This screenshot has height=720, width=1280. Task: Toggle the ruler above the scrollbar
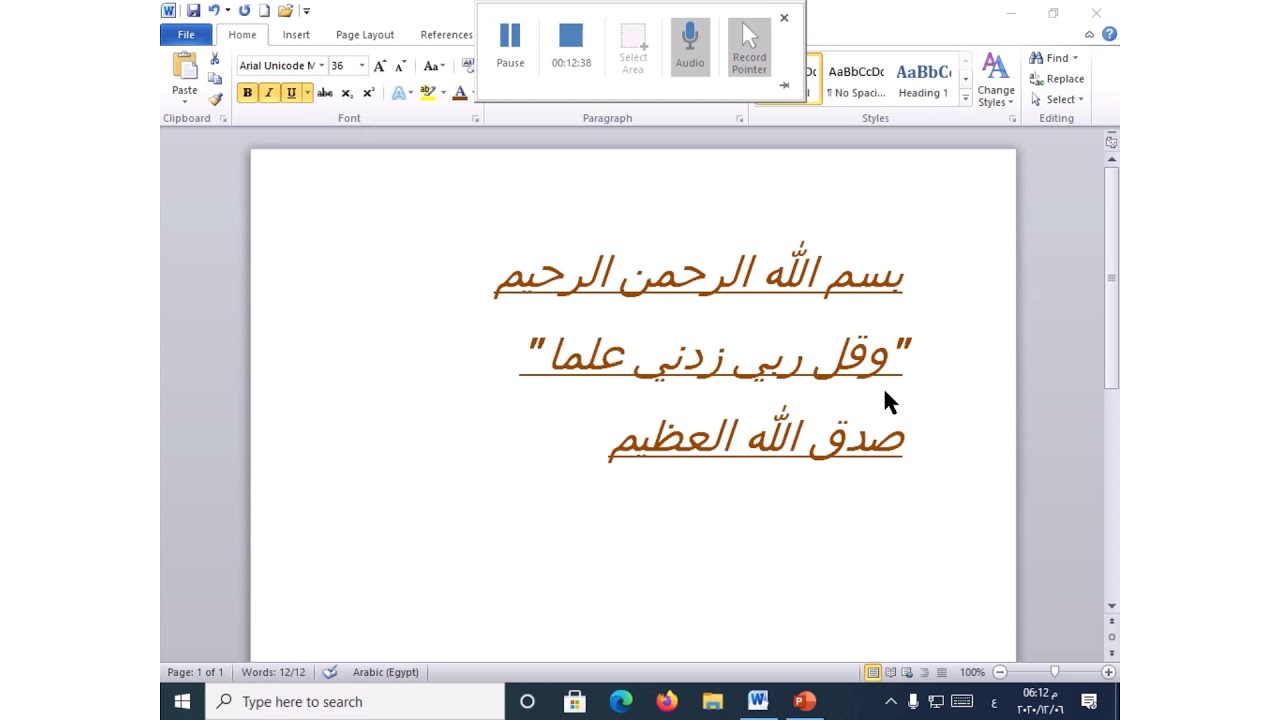pyautogui.click(x=1112, y=143)
